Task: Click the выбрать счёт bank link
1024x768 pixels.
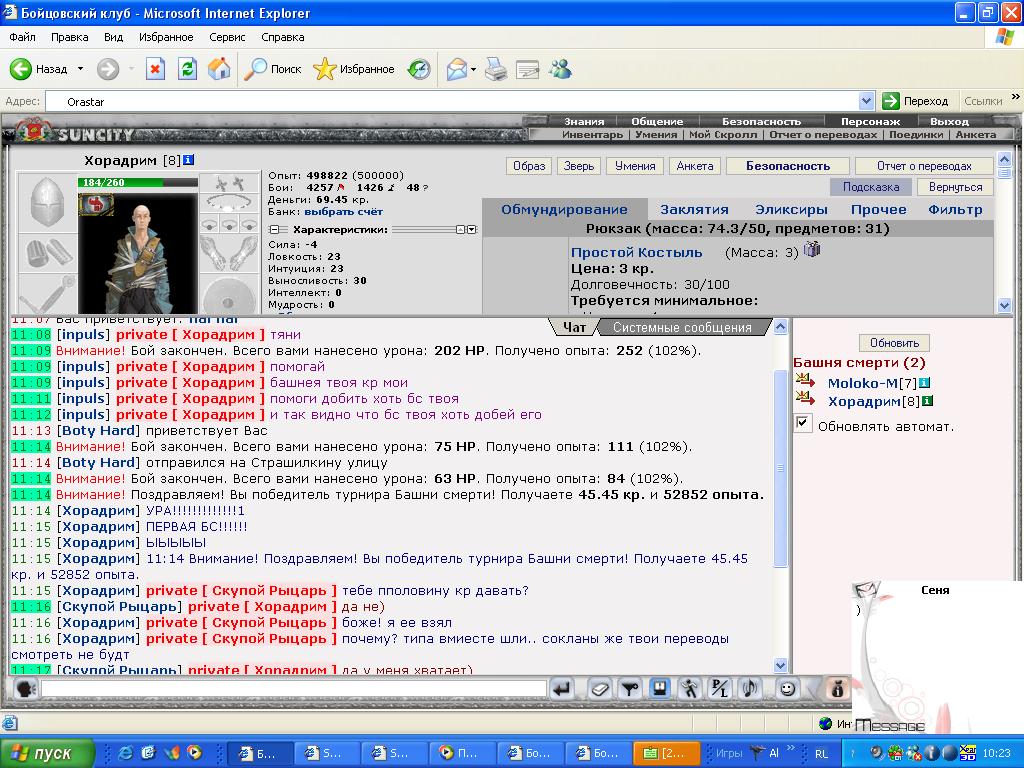Action: pos(343,212)
